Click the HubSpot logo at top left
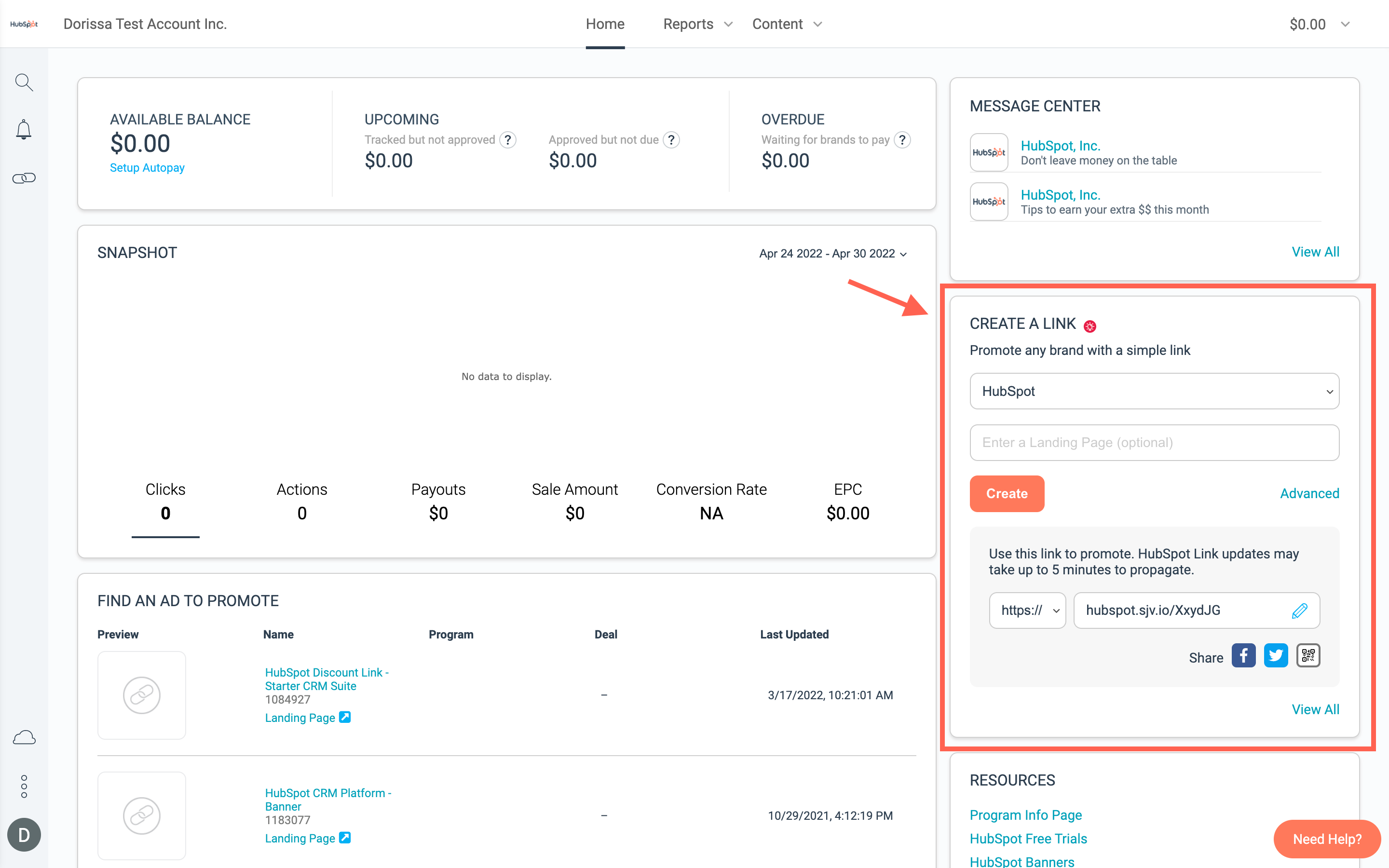This screenshot has height=868, width=1389. [24, 24]
